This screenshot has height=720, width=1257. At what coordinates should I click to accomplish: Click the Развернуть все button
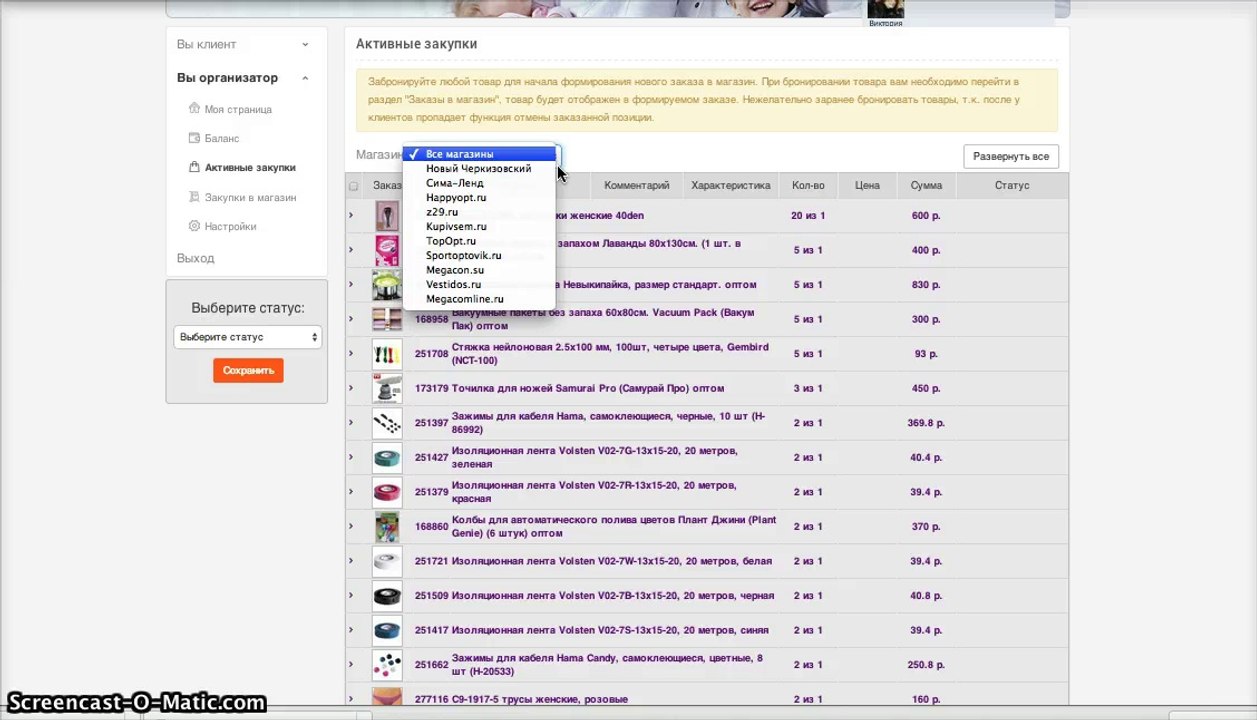click(1011, 157)
